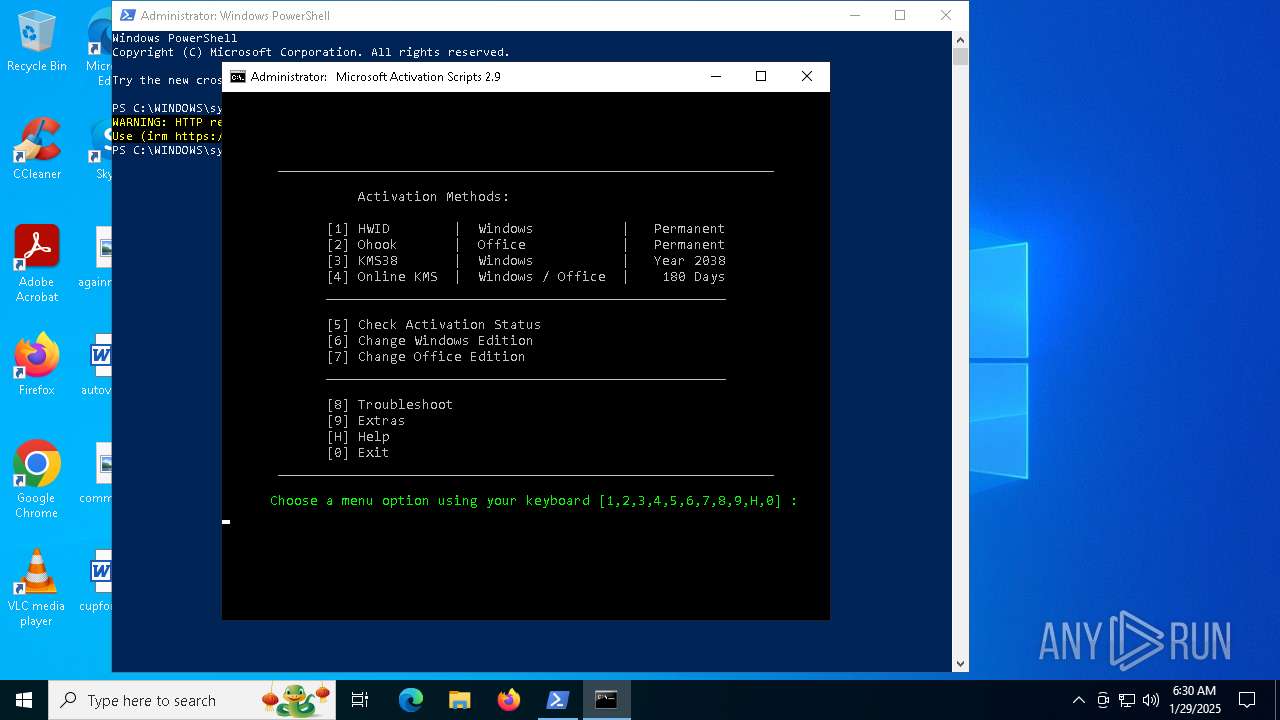Screen dimensions: 1280x720
Task: Click the Activation Scripts window system icon
Action: [x=238, y=77]
